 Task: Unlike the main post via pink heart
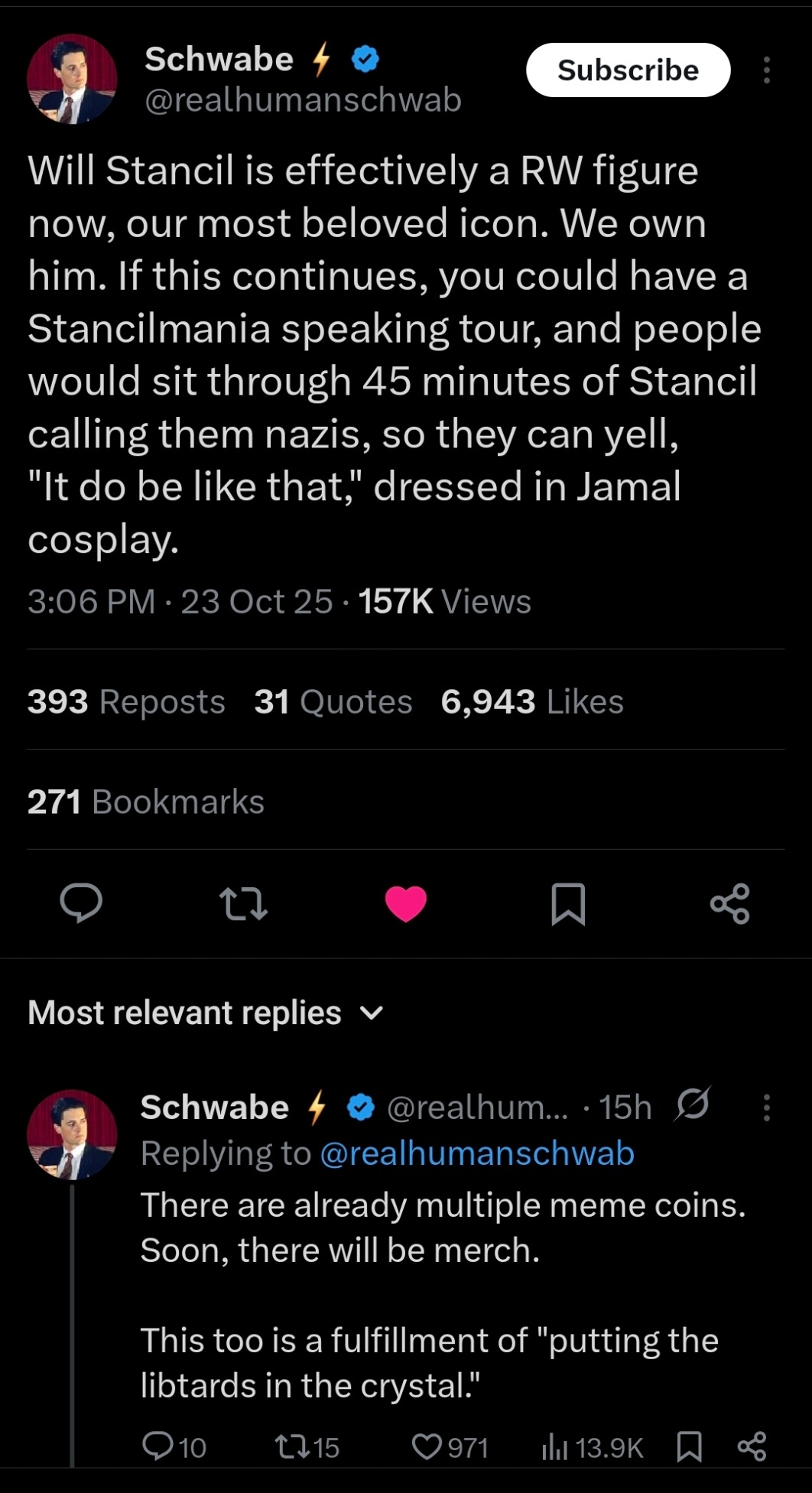point(405,903)
